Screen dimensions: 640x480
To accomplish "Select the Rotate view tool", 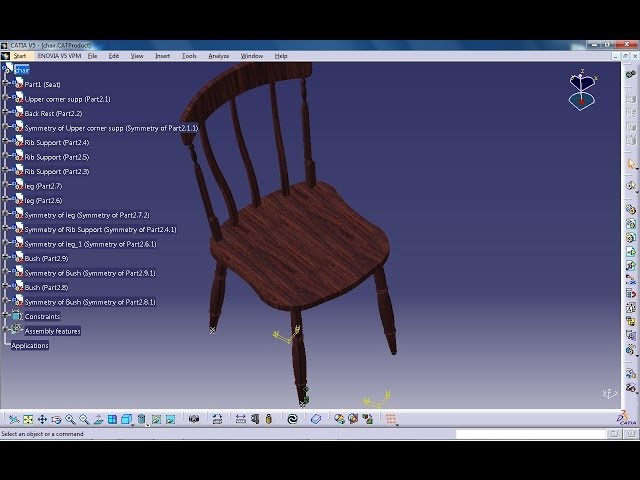I will pos(56,419).
